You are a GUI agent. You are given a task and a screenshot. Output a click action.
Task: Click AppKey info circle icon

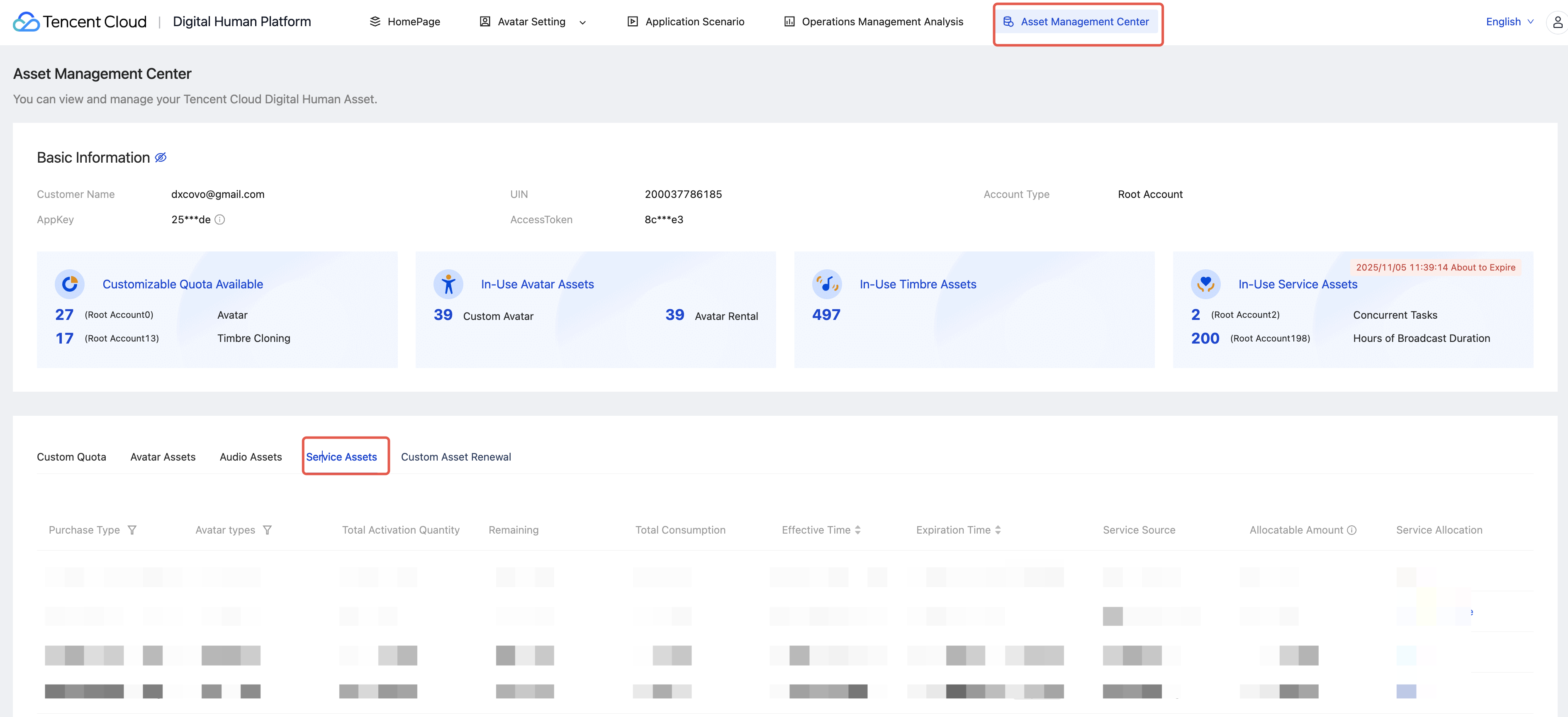coord(220,220)
